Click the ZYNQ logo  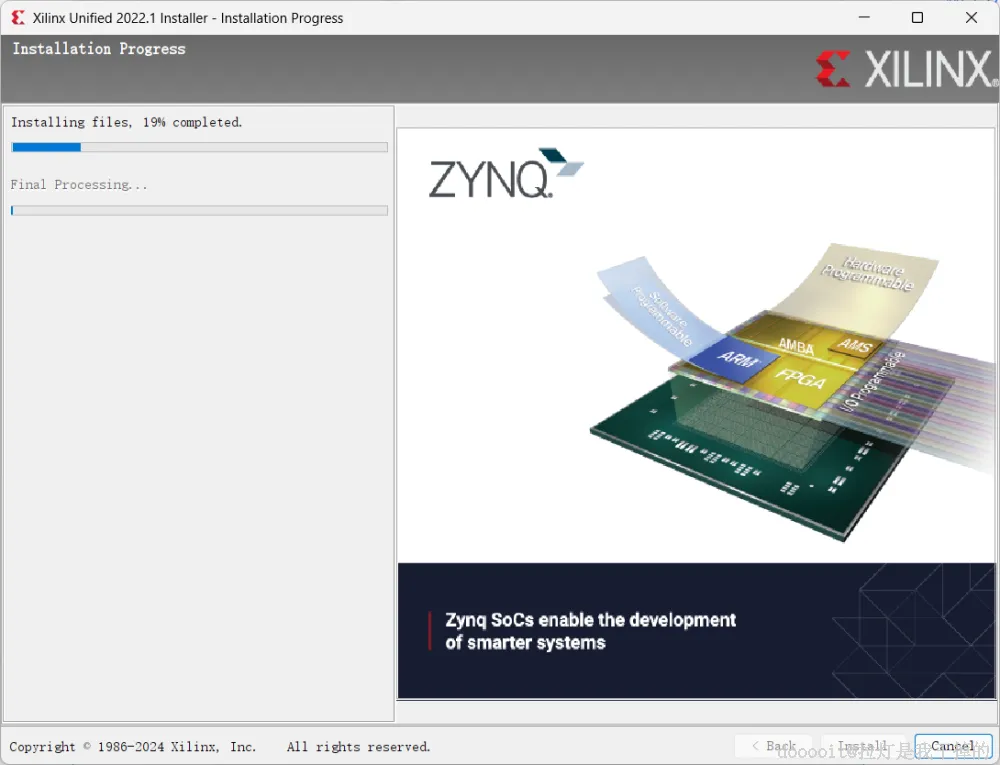[505, 173]
